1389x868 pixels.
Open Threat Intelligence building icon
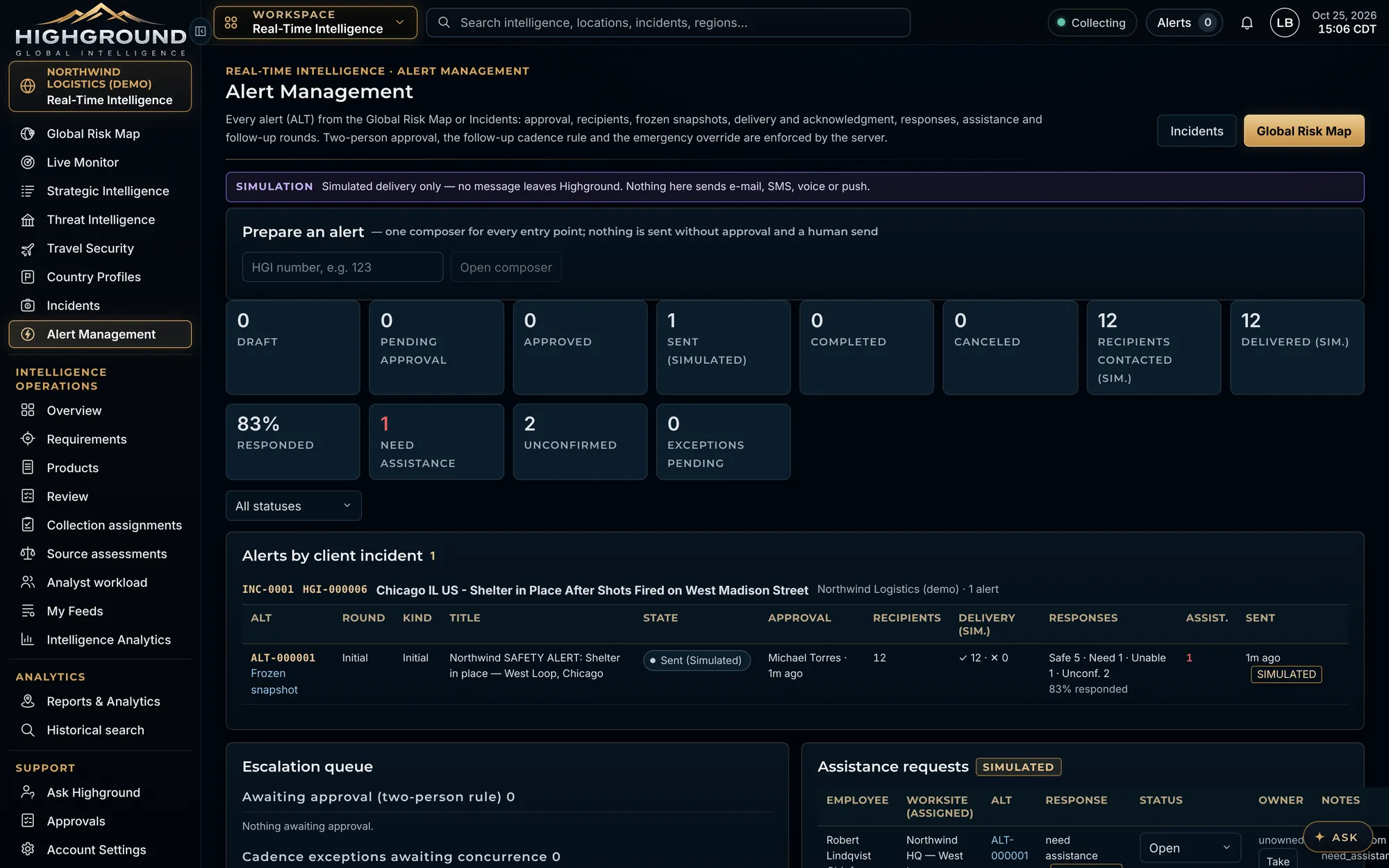pyautogui.click(x=28, y=220)
